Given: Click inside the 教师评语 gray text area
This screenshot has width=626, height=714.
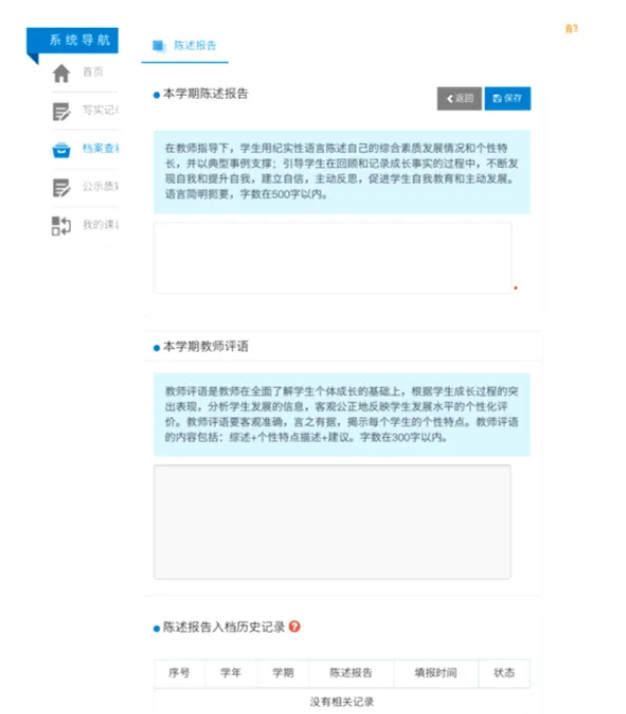Looking at the screenshot, I should click(x=332, y=521).
